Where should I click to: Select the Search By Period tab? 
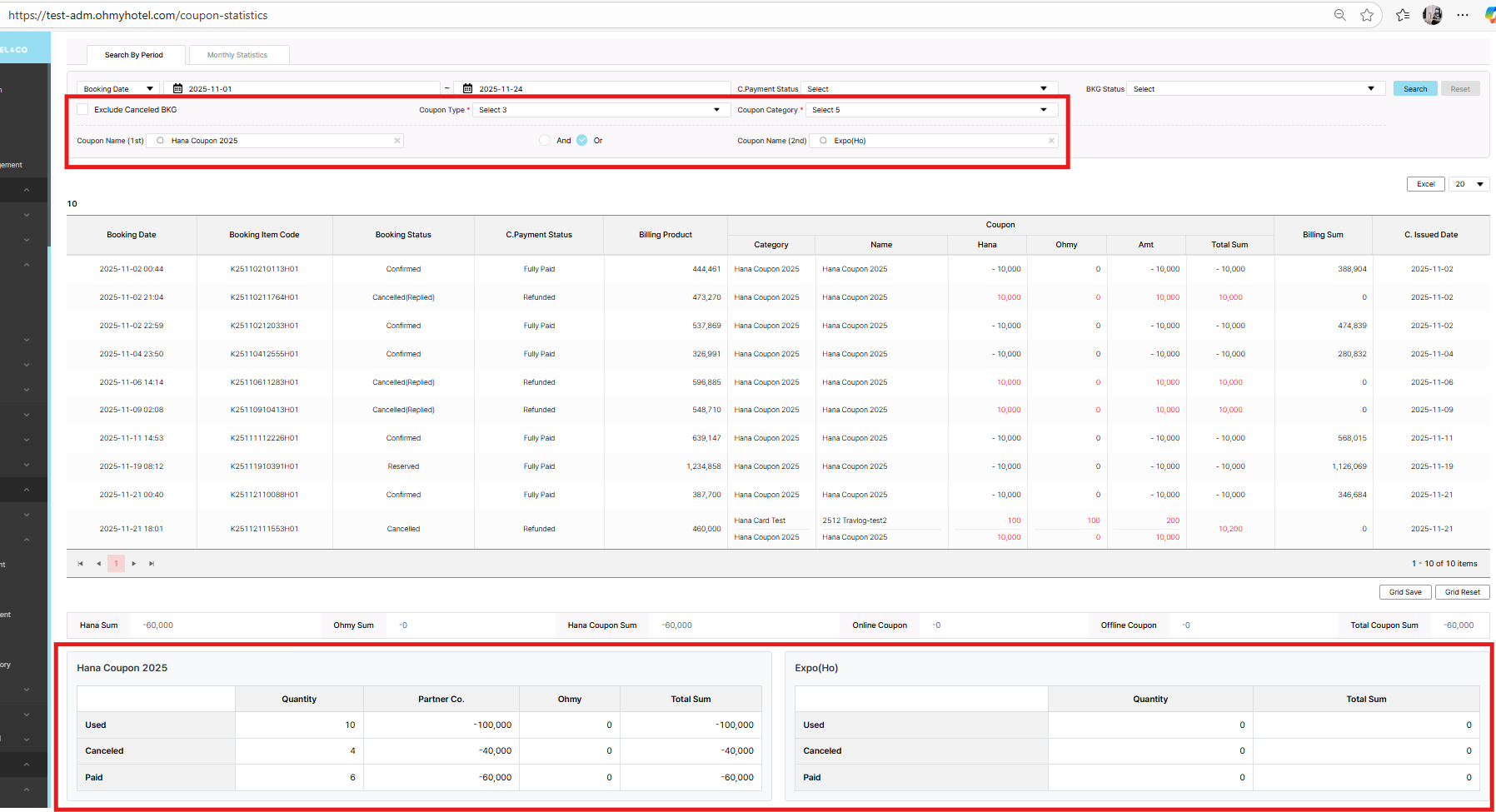[x=134, y=55]
